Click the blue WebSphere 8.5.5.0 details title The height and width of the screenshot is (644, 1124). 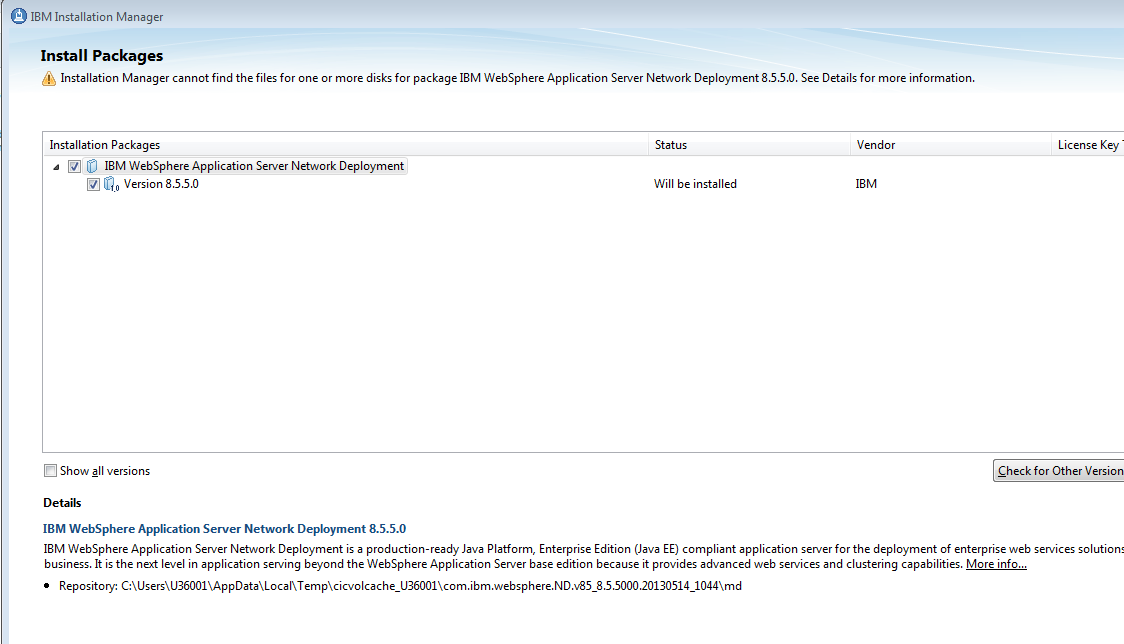224,529
